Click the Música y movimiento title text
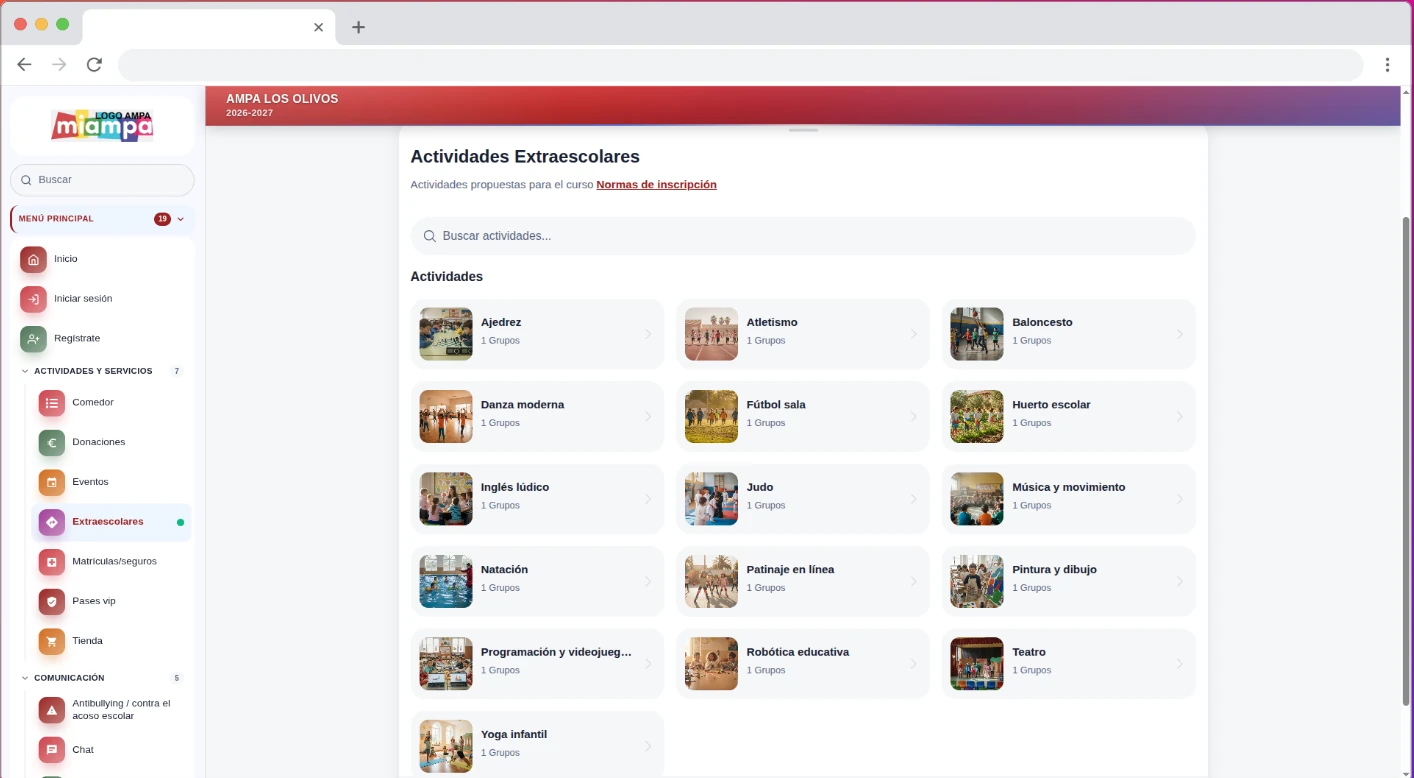The image size is (1414, 778). pos(1069,487)
